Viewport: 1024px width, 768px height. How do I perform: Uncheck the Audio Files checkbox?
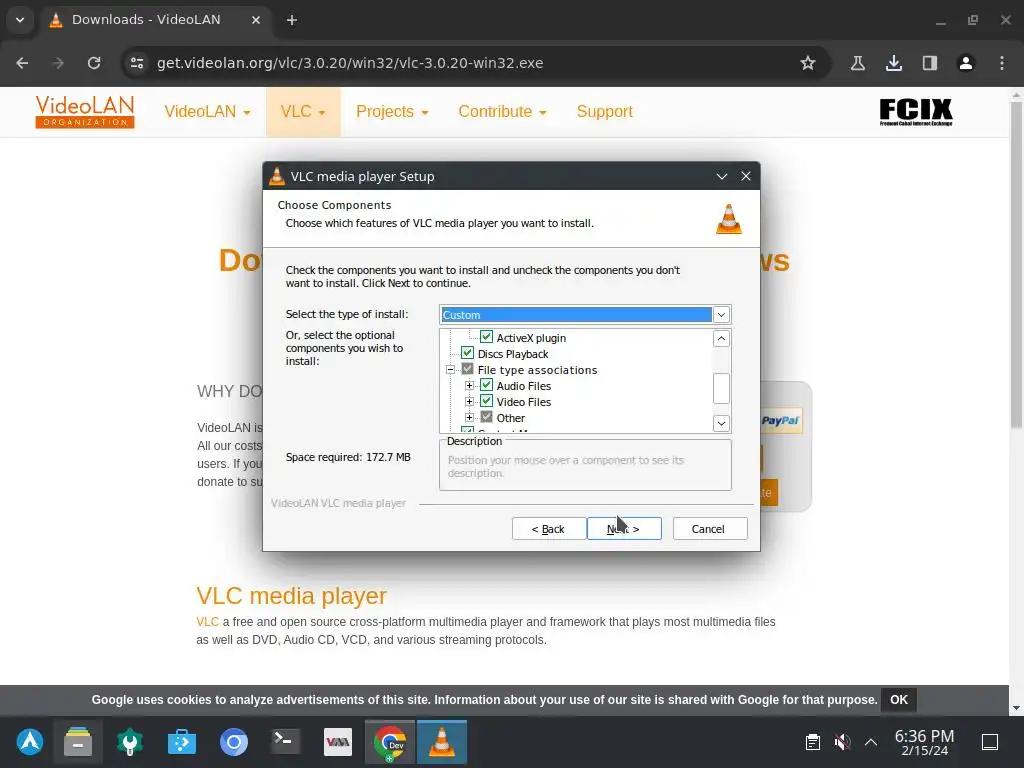point(487,385)
